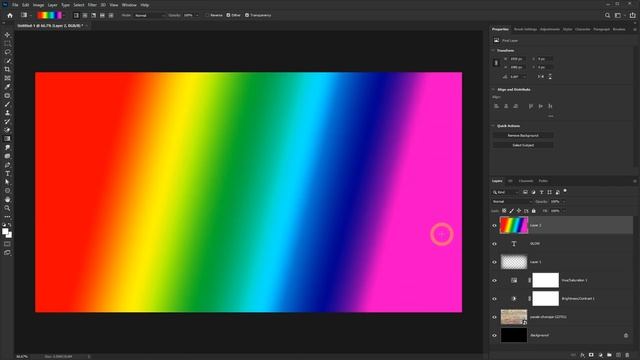Switch to the Paths tab
640x360 pixels.
(x=543, y=181)
